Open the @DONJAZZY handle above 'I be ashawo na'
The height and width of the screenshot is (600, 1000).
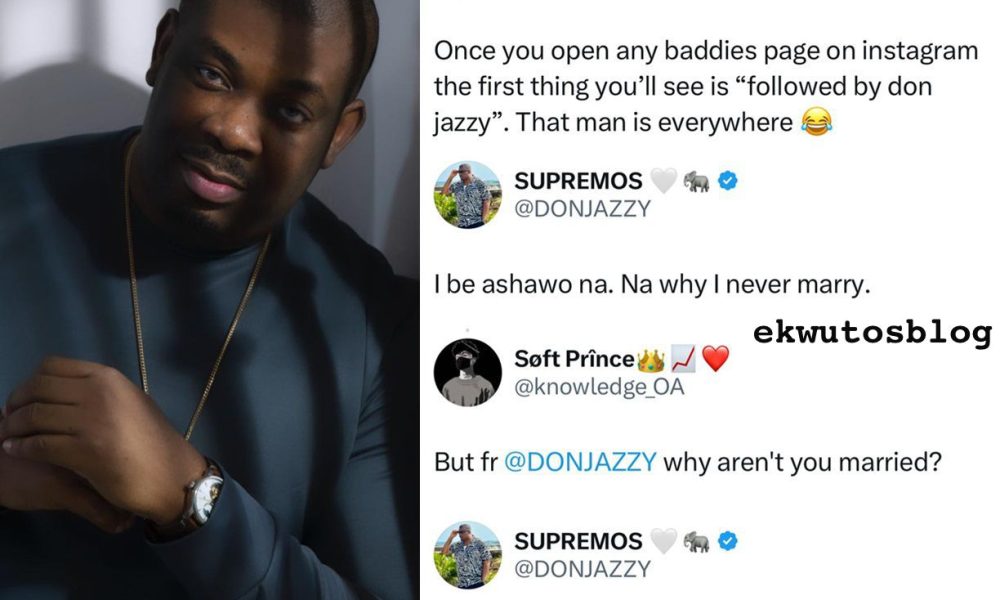click(x=582, y=209)
